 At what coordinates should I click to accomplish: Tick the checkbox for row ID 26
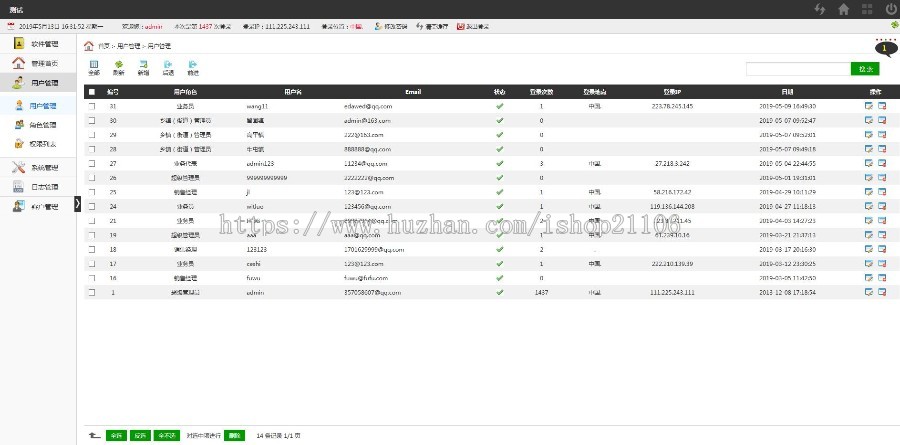coord(92,178)
